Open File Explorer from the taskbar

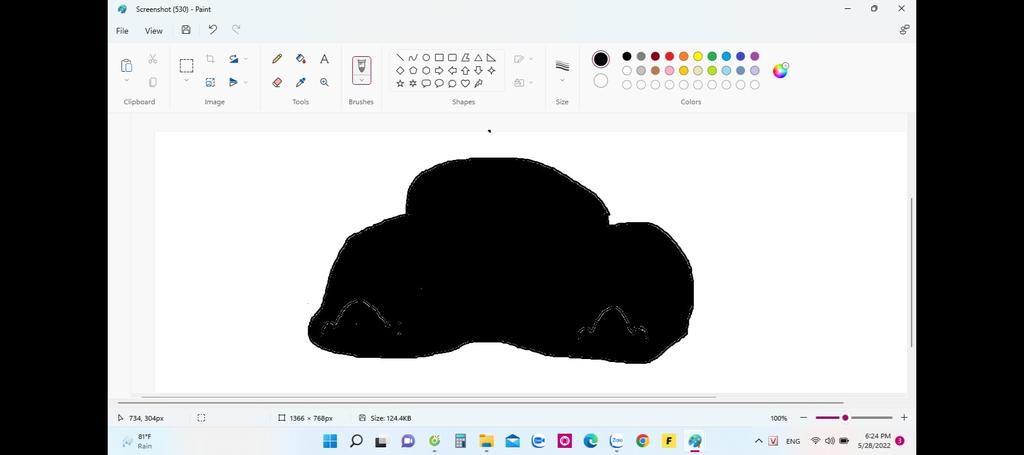coord(485,441)
